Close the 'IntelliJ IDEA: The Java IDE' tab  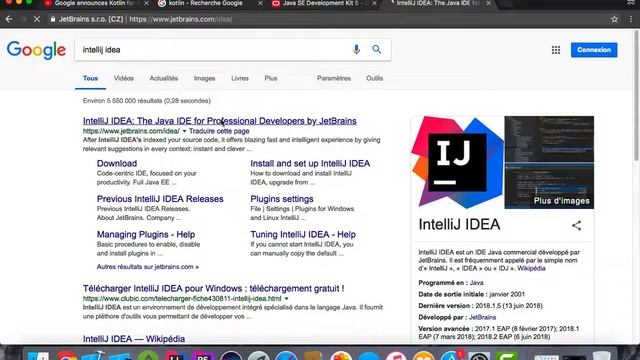(488, 3)
